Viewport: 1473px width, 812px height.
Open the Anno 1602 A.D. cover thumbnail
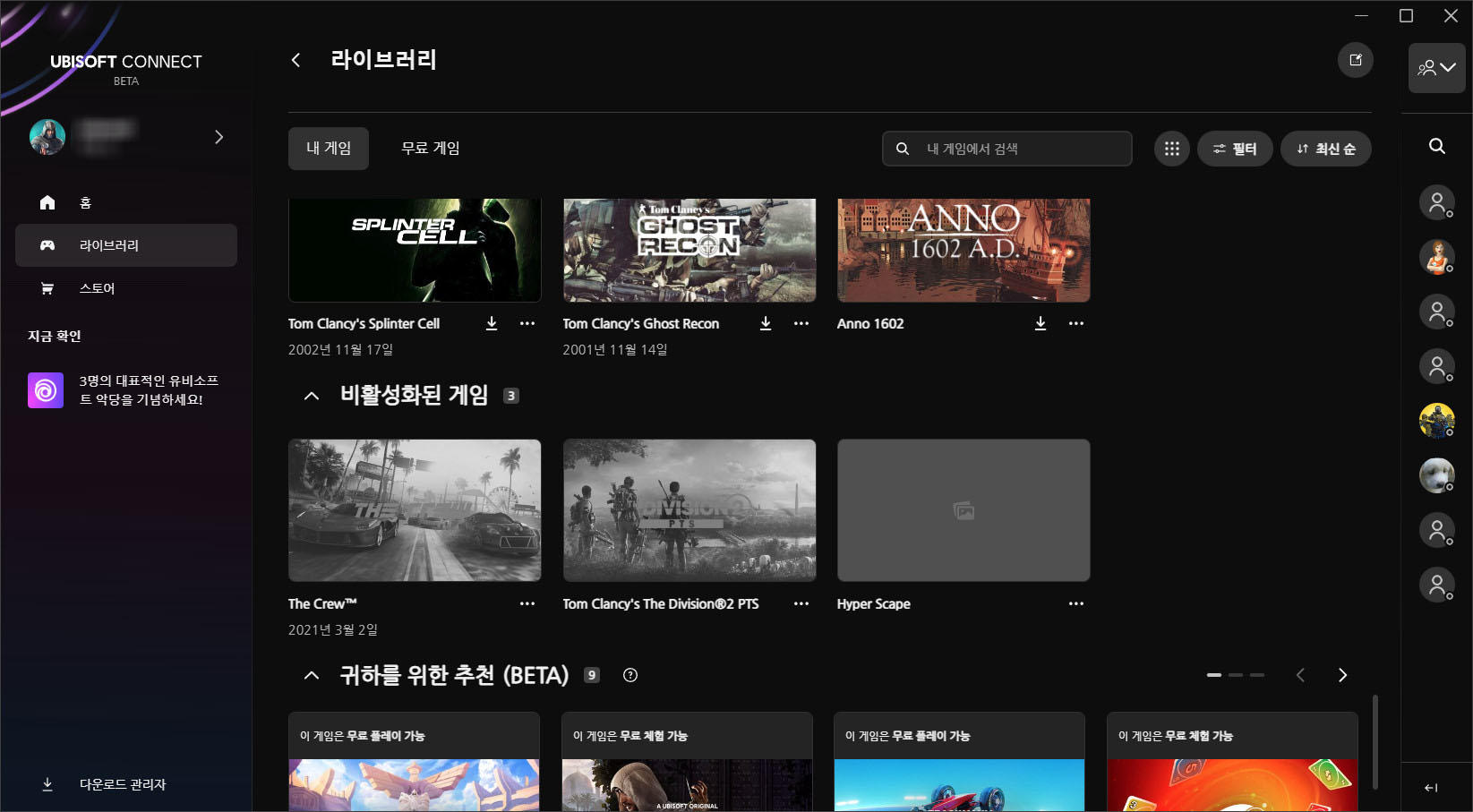coord(963,251)
